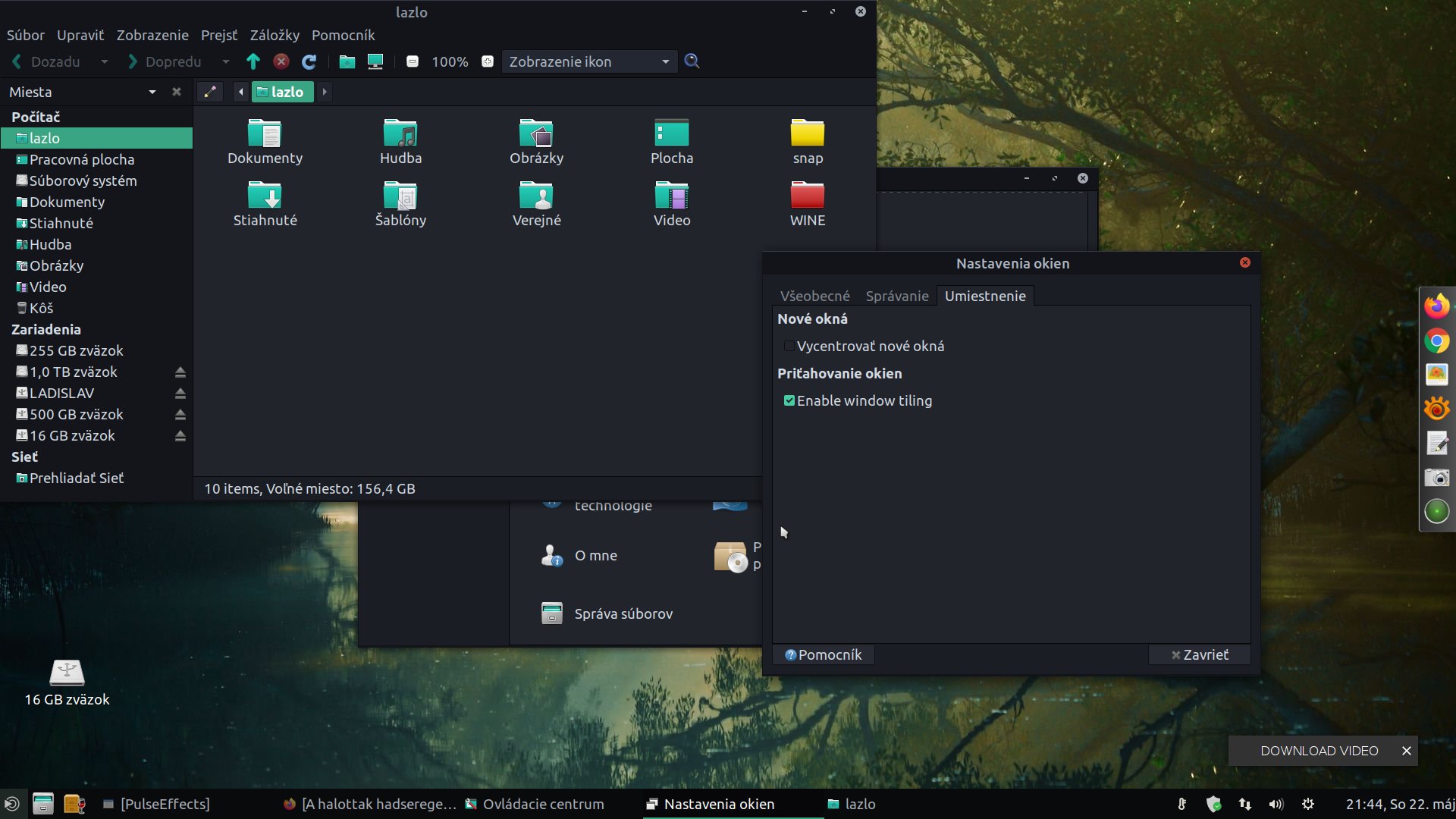Click the computer icon in toolbar

(375, 61)
